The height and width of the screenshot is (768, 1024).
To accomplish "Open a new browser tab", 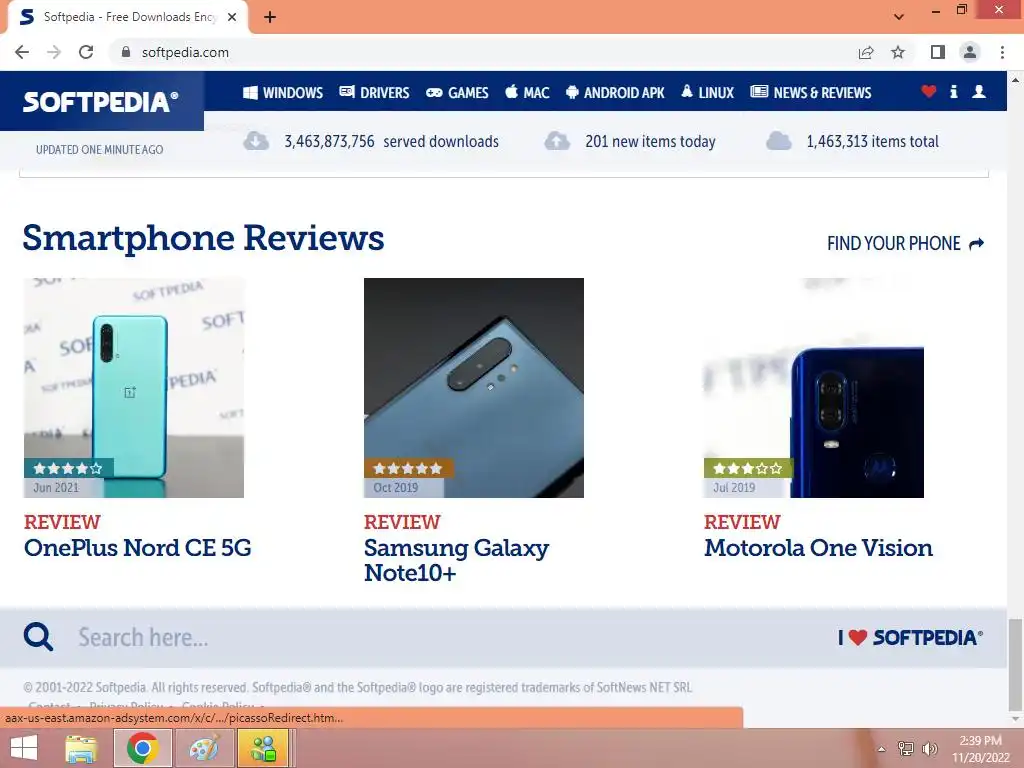I will point(270,17).
